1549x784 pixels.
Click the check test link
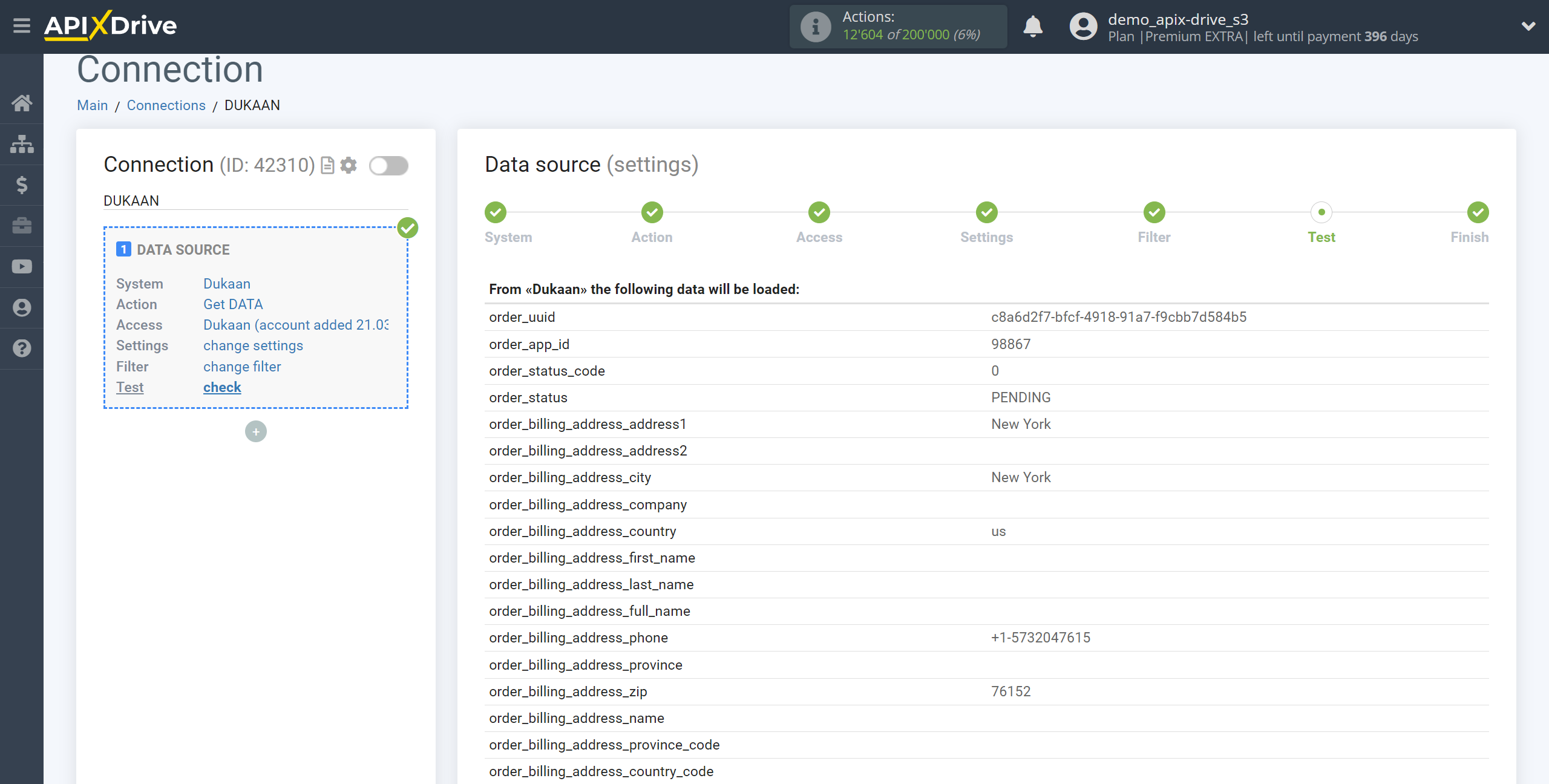point(222,387)
